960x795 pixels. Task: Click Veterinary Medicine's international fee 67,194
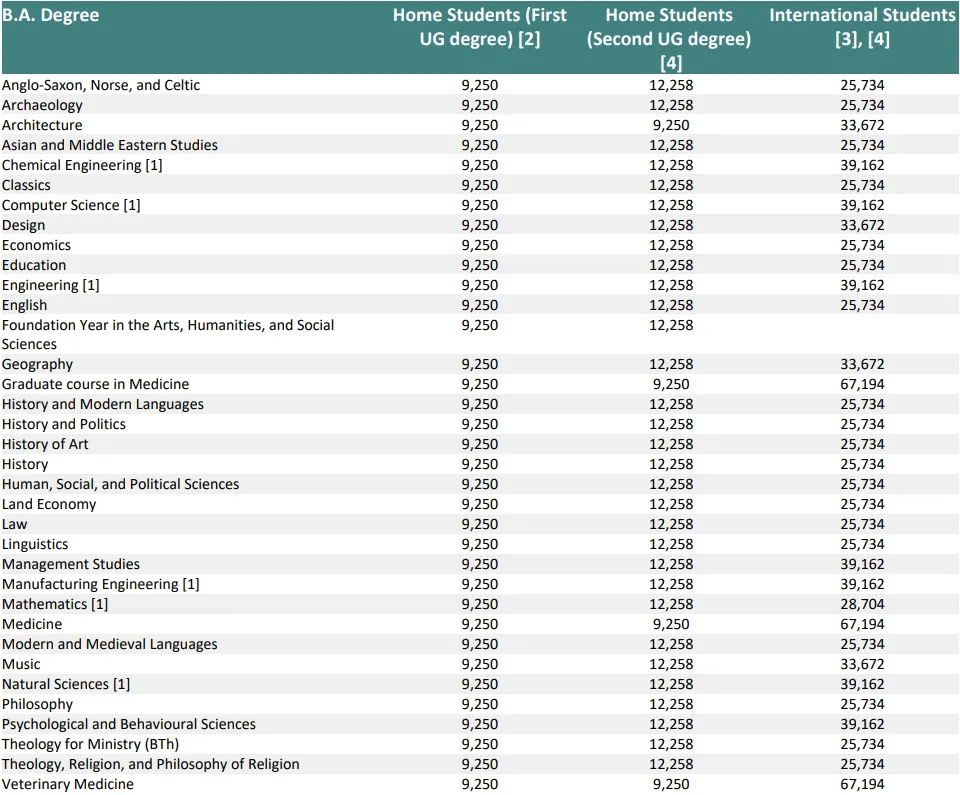click(862, 785)
